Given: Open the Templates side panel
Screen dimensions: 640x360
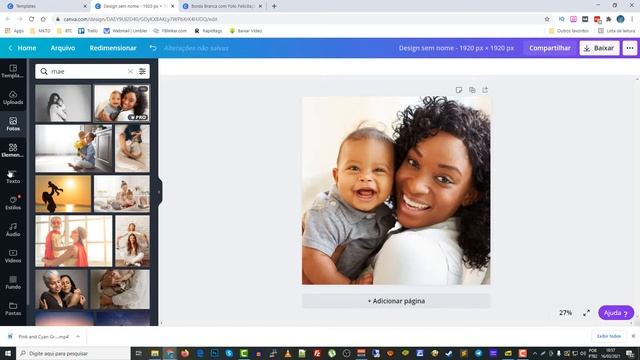Looking at the screenshot, I should point(13,71).
